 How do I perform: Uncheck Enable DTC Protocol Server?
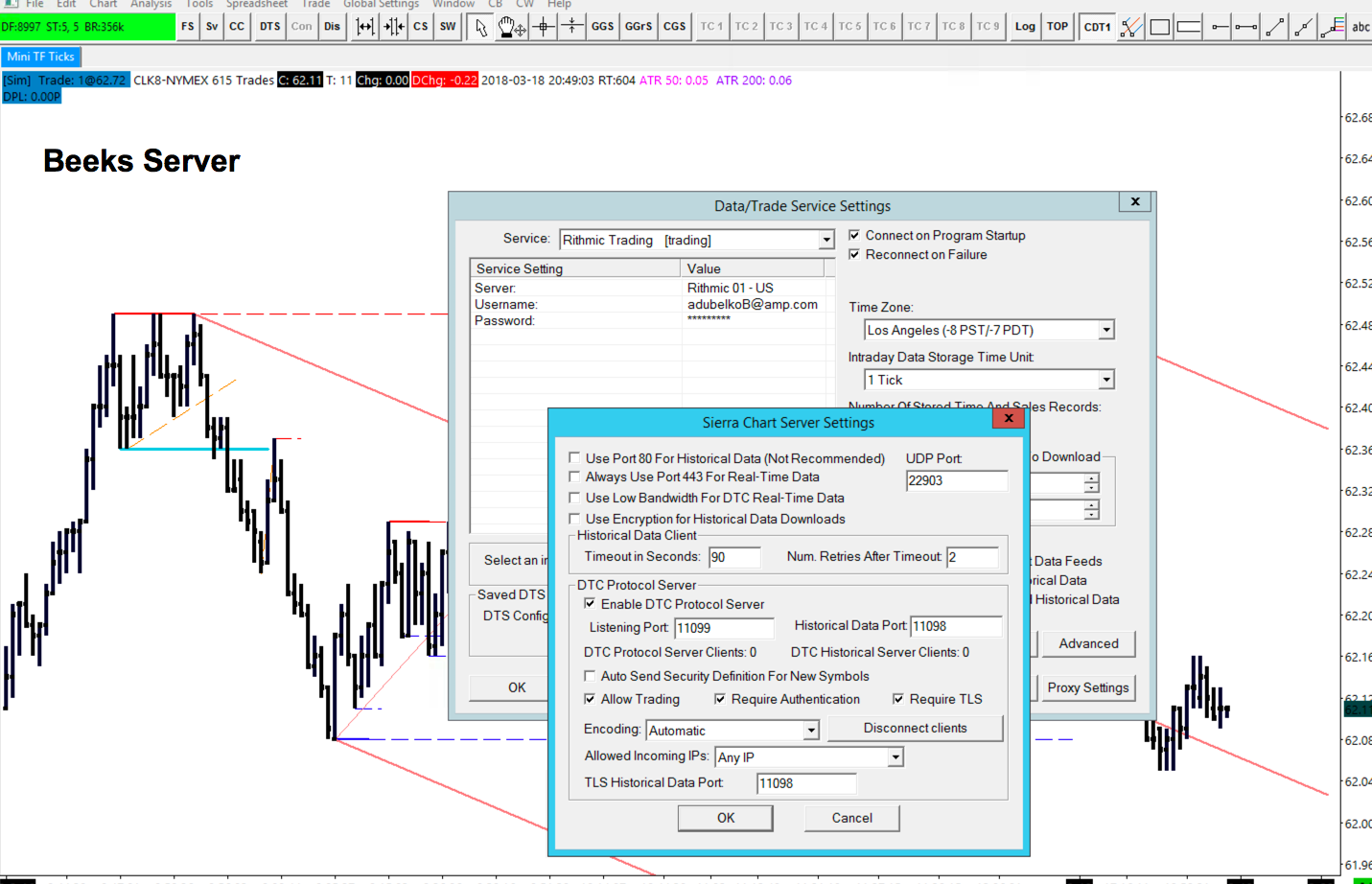[x=590, y=604]
